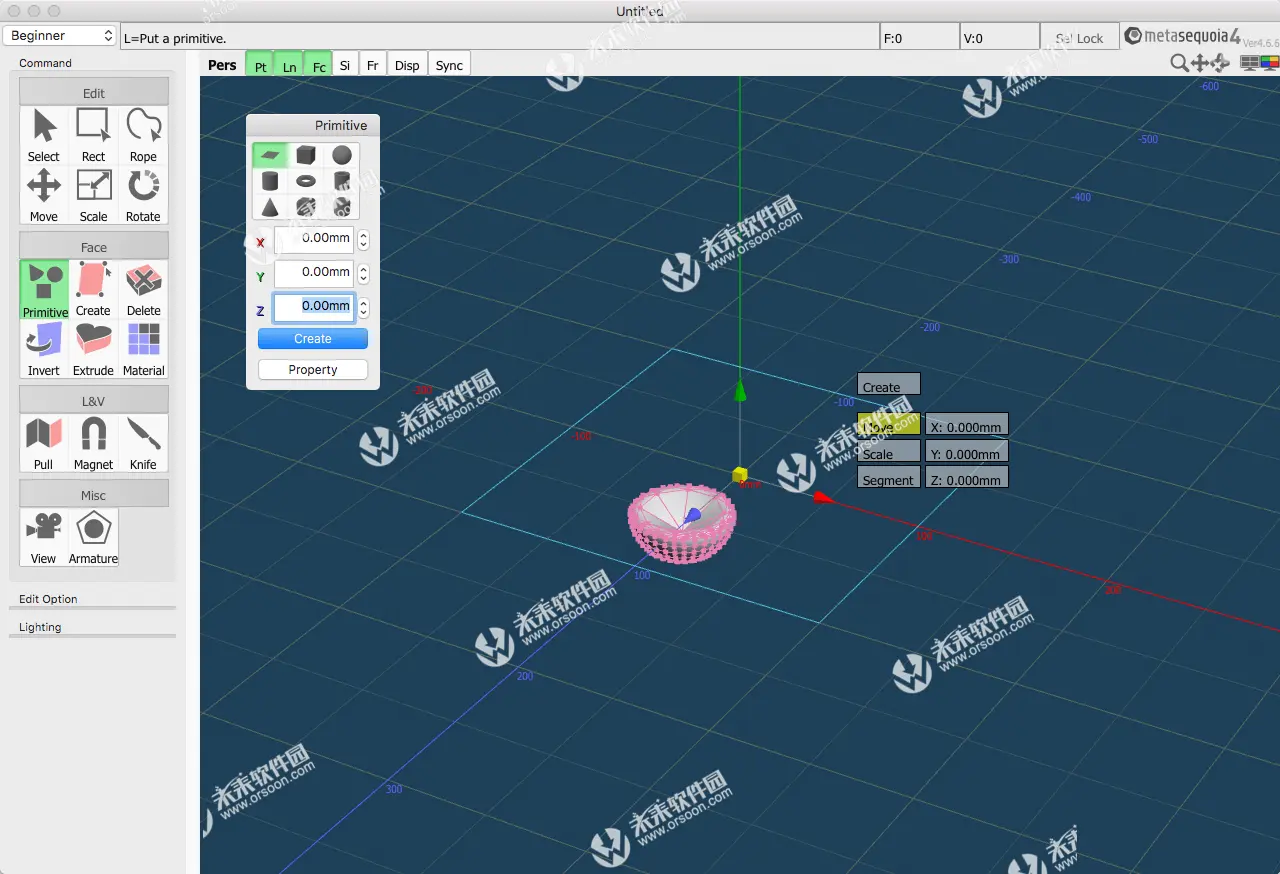This screenshot has height=874, width=1280.
Task: Choose the Extrude tool
Action: [93, 349]
